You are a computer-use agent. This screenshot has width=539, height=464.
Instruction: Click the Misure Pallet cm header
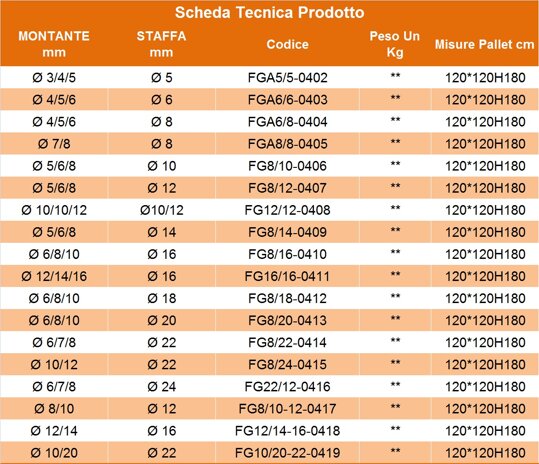[484, 44]
